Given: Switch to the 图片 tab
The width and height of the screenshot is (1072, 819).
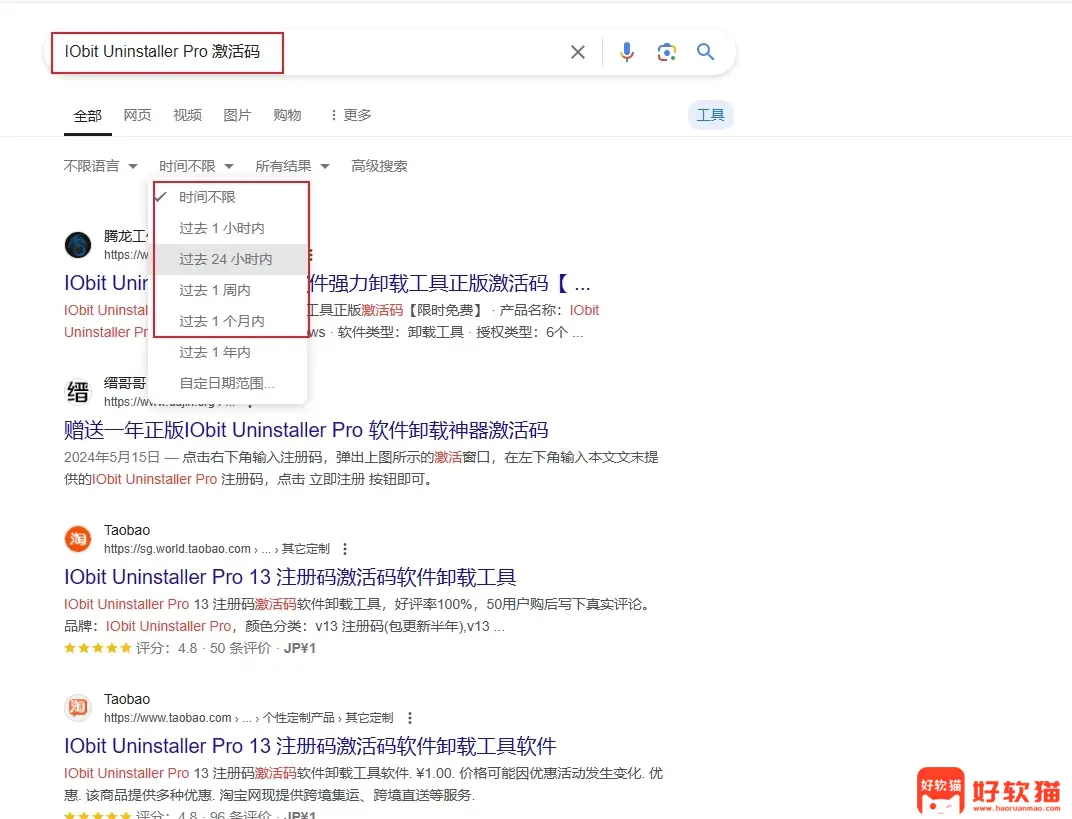Looking at the screenshot, I should (237, 115).
